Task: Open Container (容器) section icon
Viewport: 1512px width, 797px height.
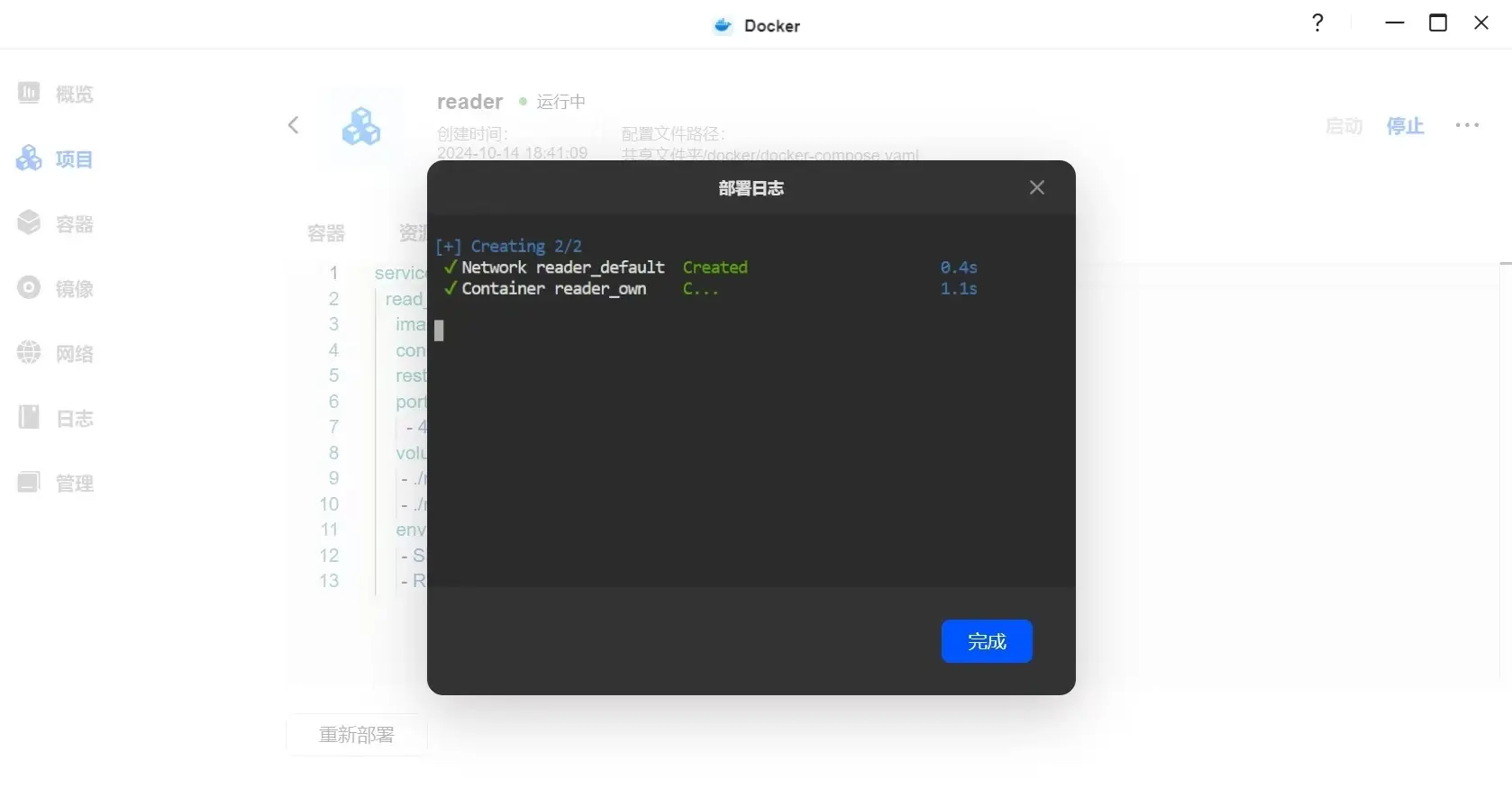Action: pos(29,223)
